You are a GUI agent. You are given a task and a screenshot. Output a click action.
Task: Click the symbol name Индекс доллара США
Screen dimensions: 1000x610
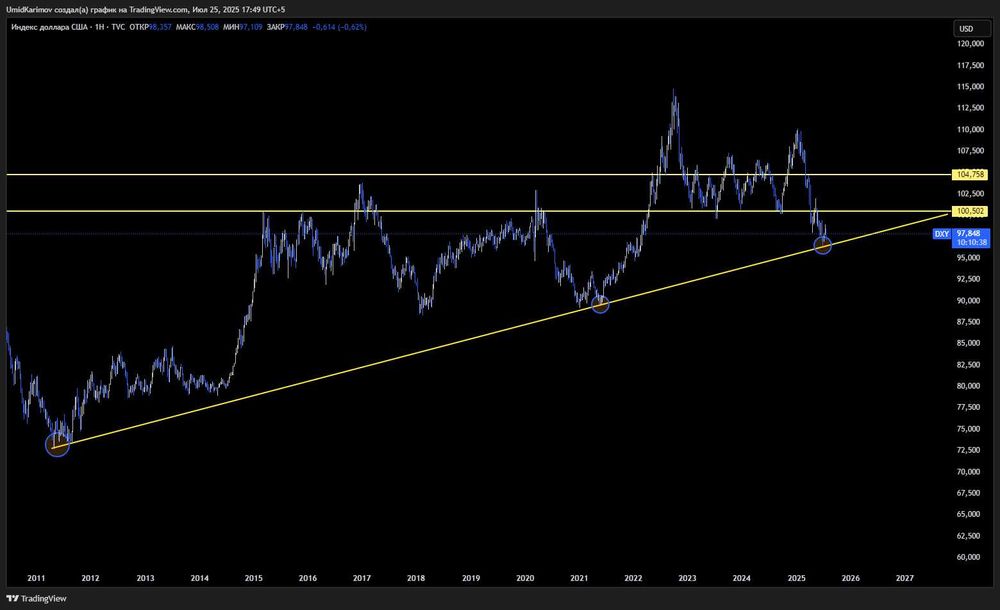[49, 27]
